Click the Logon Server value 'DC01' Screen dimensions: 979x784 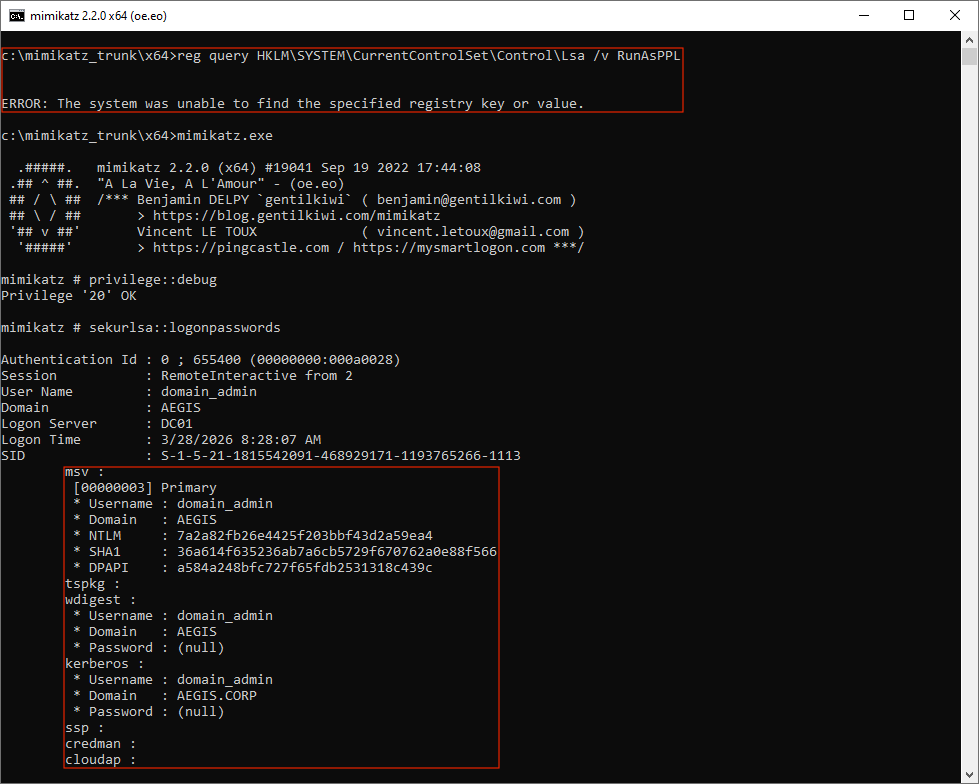coord(177,424)
